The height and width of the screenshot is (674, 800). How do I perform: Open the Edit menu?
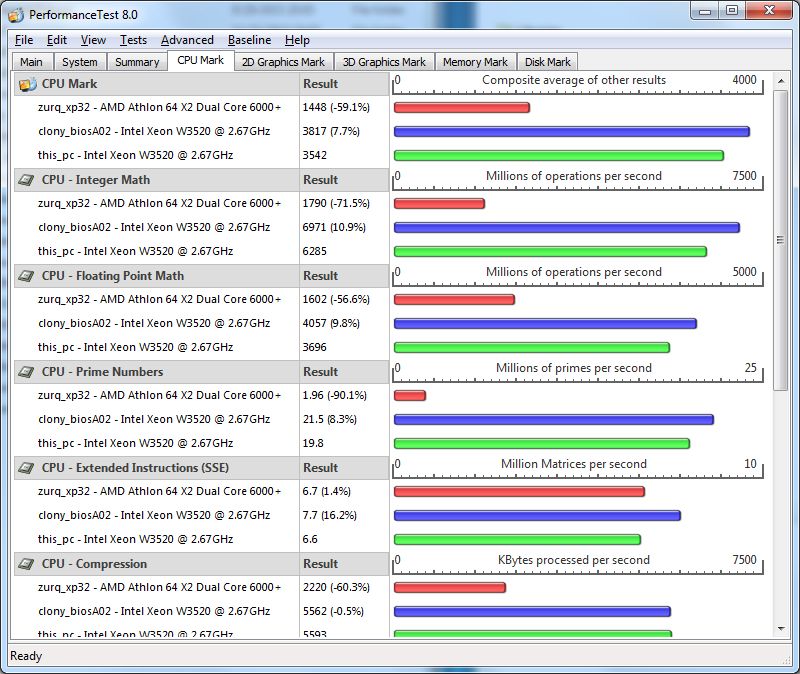pos(57,40)
